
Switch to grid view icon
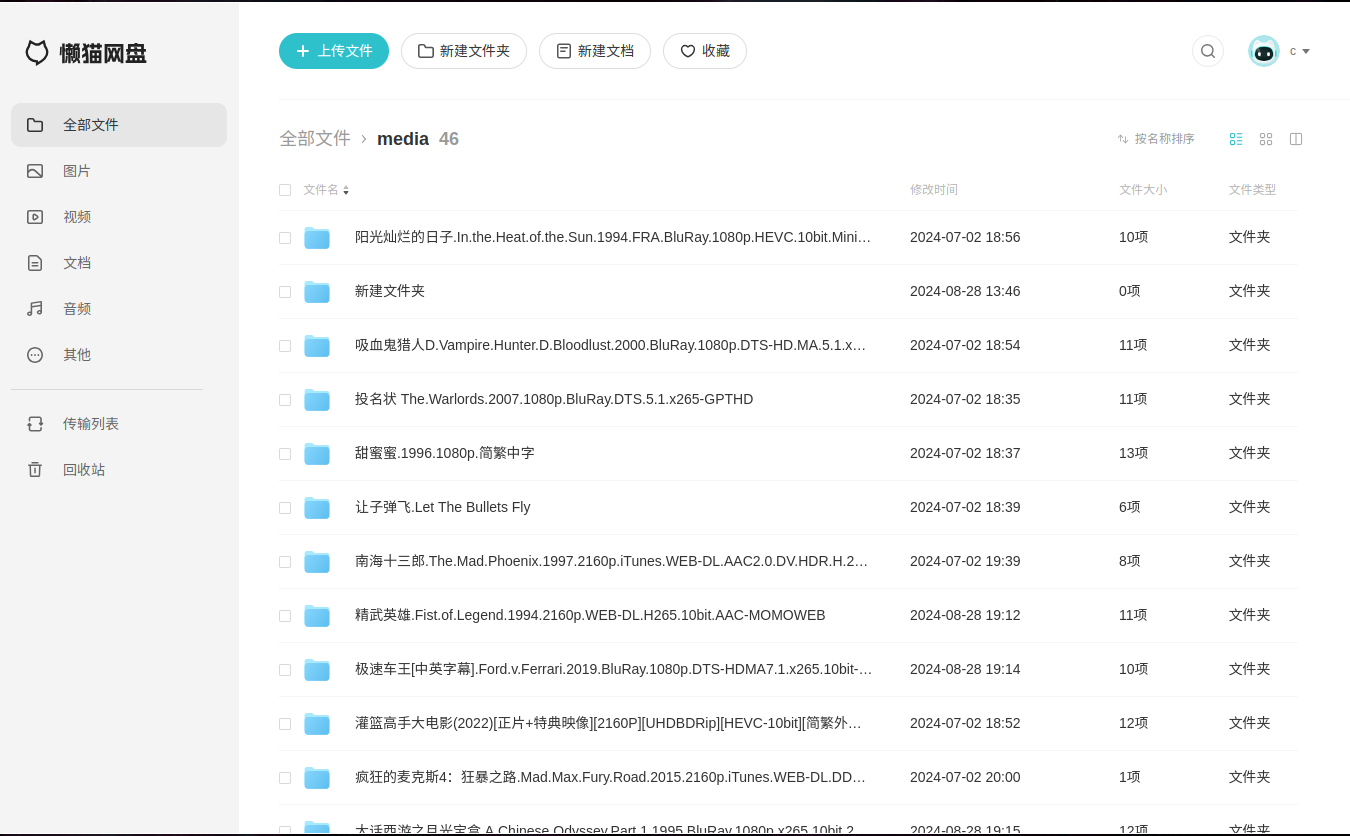point(1266,139)
